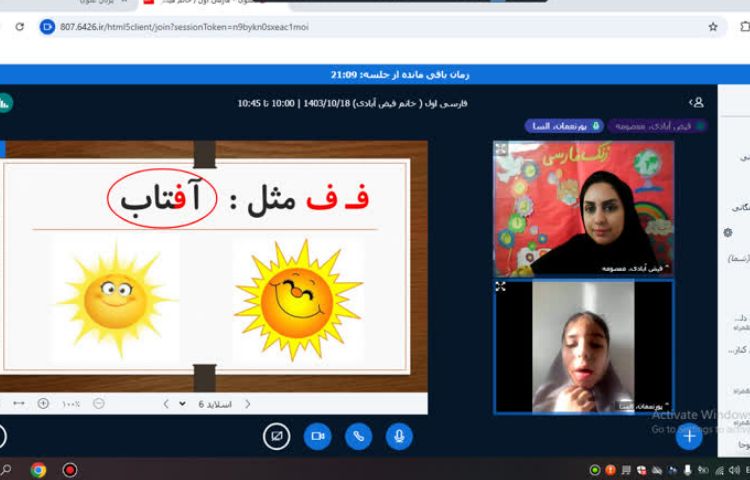The width and height of the screenshot is (750, 480).
Task: Click the green circle system tray icon
Action: 595,470
